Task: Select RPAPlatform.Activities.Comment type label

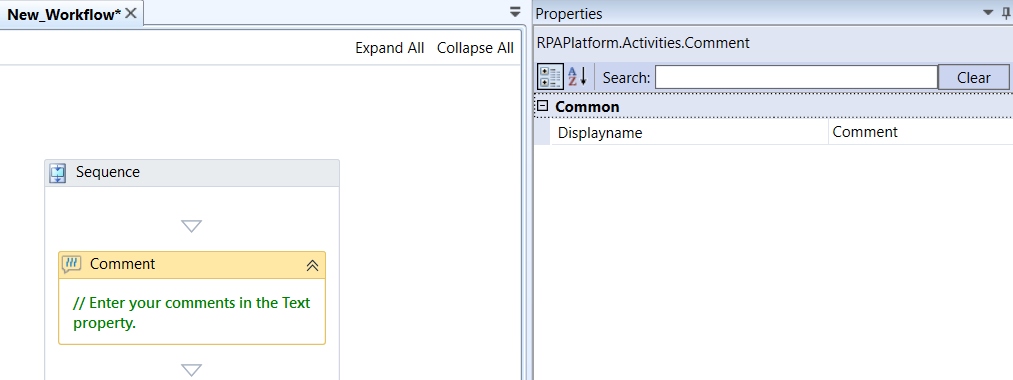Action: (x=643, y=43)
